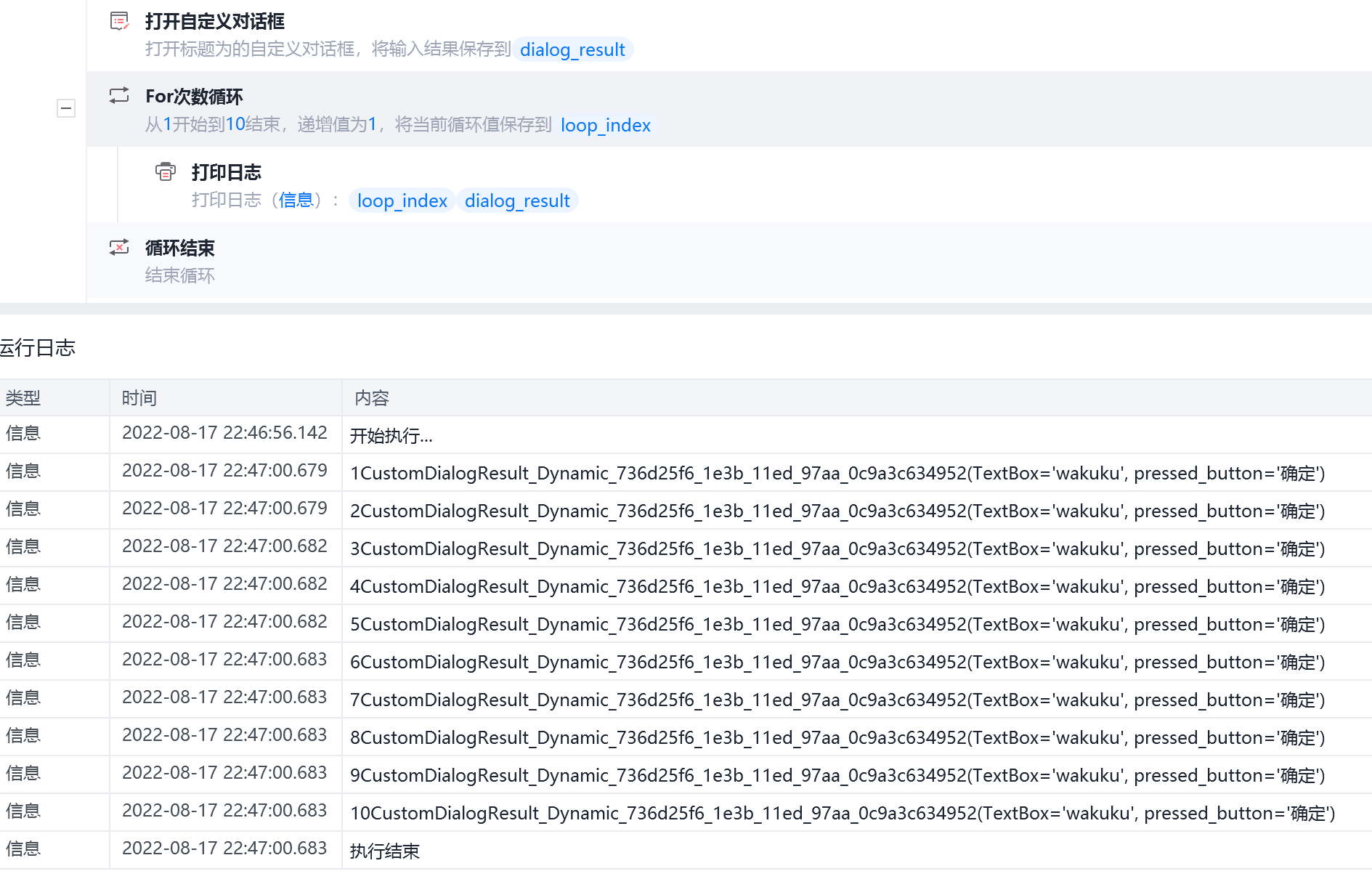Image resolution: width=1372 pixels, height=895 pixels.
Task: Click the 时间 column header
Action: [139, 398]
